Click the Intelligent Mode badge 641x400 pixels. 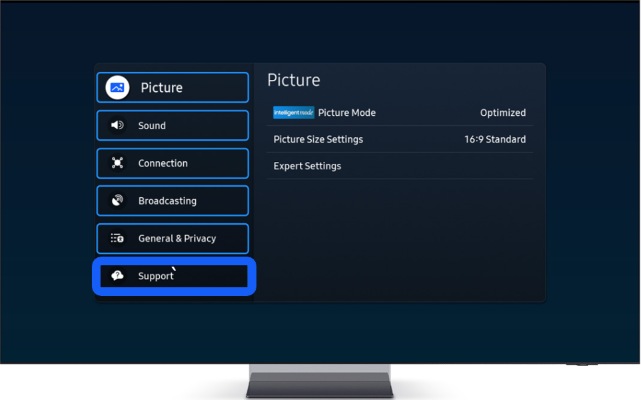pos(293,113)
